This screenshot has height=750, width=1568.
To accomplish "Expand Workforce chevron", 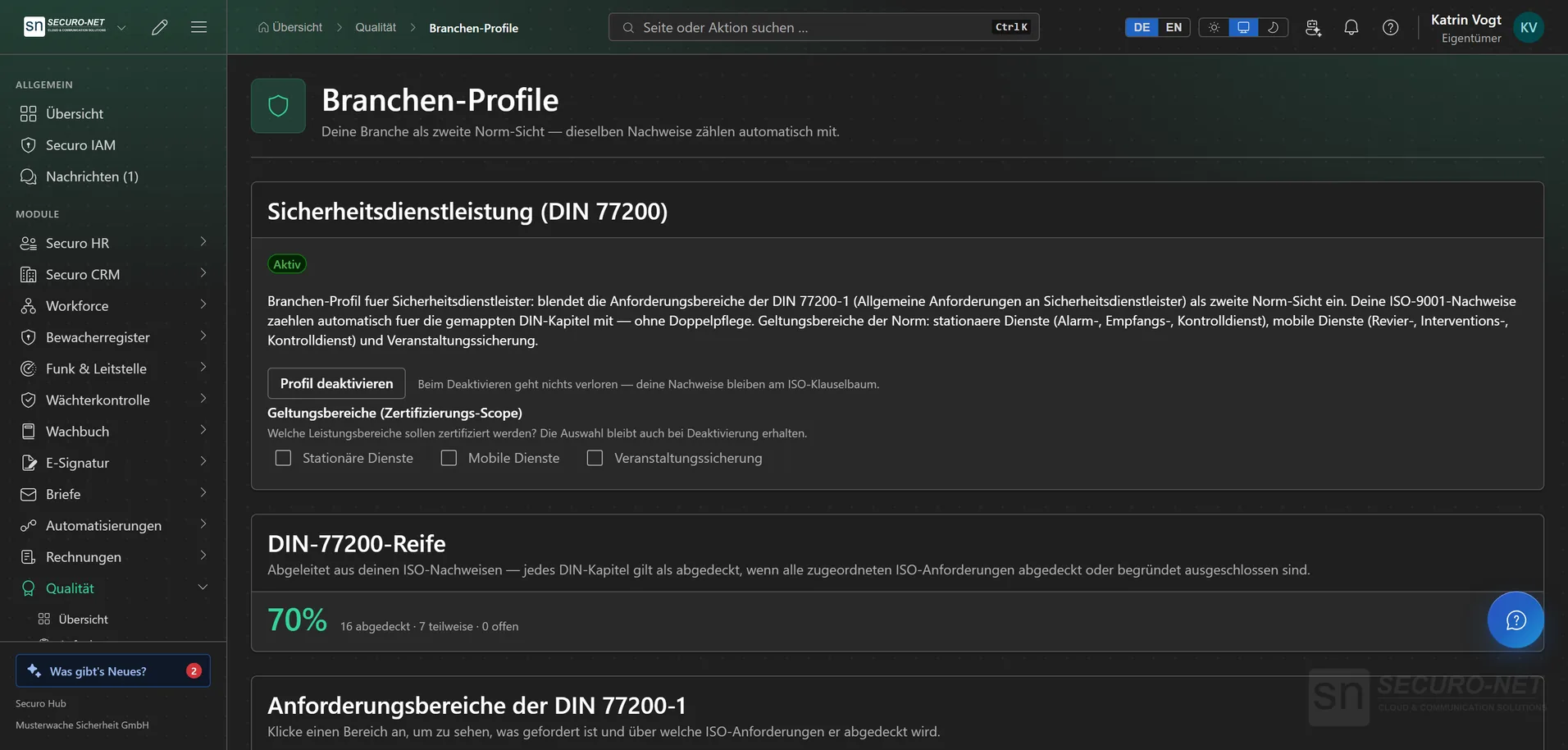I will point(203,304).
